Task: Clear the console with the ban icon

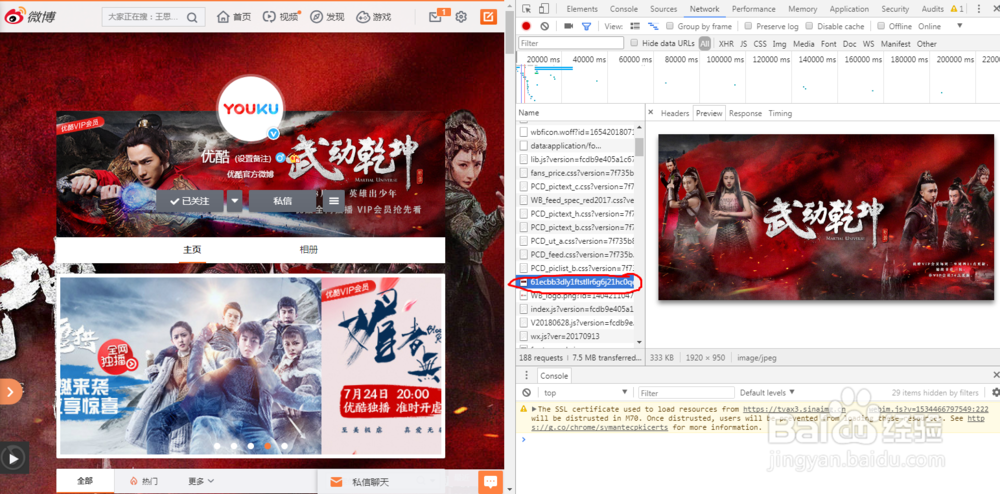Action: point(526,393)
